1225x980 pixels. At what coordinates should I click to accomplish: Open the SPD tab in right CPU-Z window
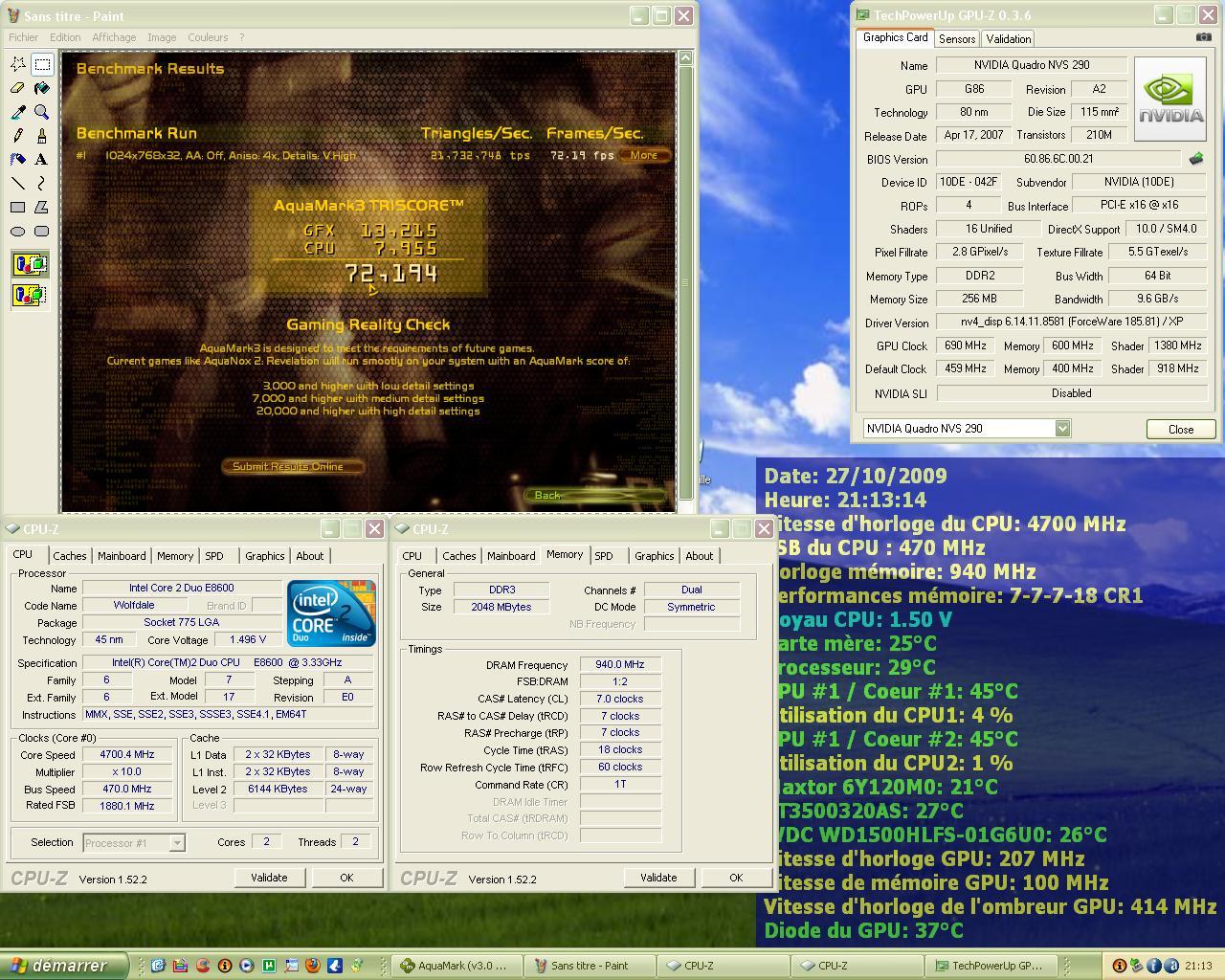click(x=604, y=556)
